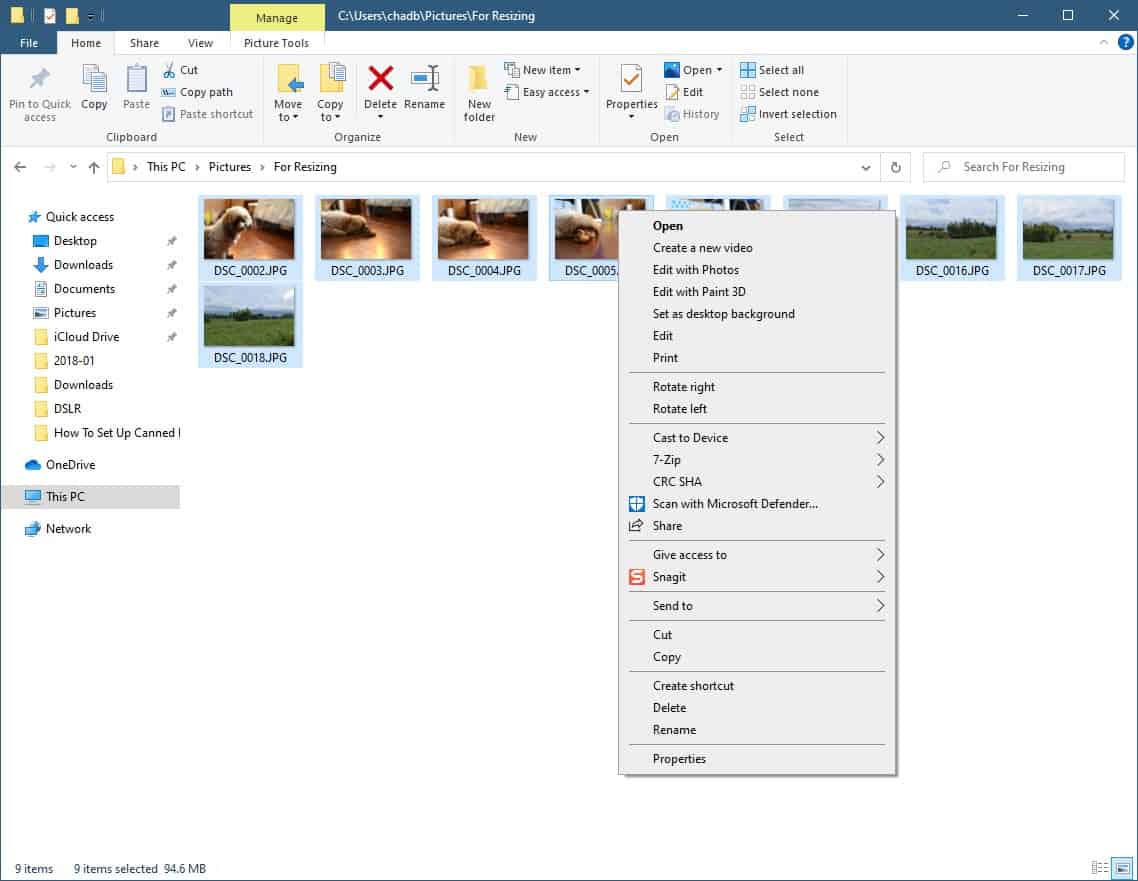Click Copy path in Clipboard group
Image resolution: width=1138 pixels, height=881 pixels.
click(x=197, y=92)
